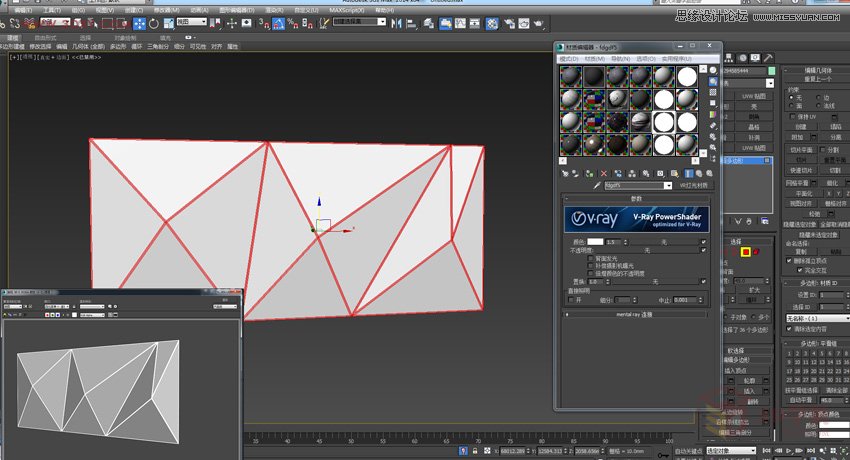This screenshot has width=850, height=460.
Task: Open 材质(M) menu in Material Editor
Action: (595, 59)
